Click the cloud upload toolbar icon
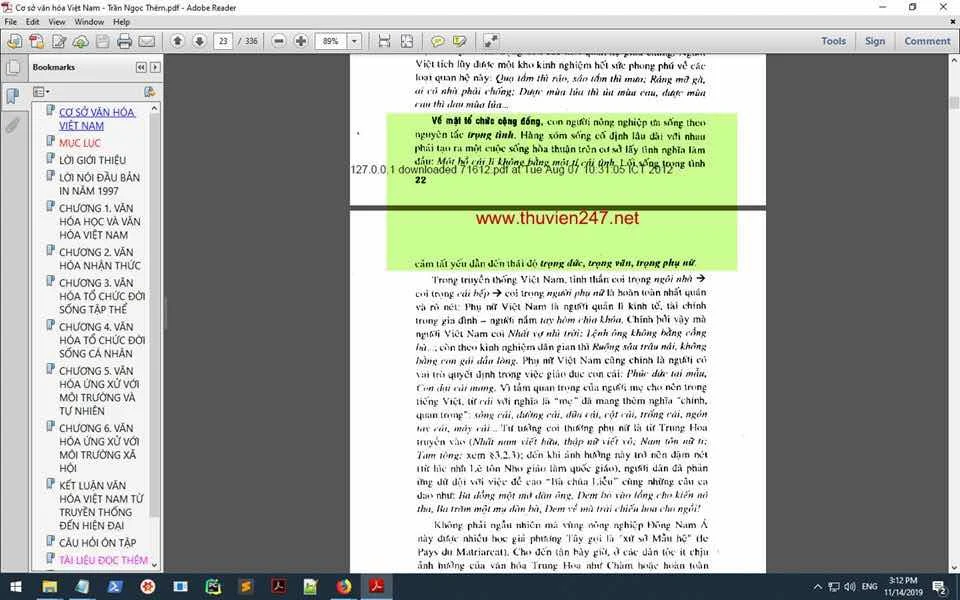 point(80,41)
